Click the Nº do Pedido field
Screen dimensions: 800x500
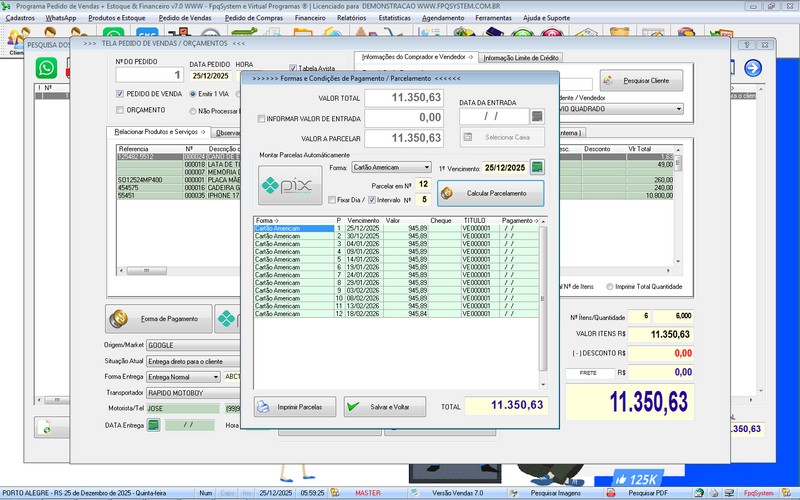149,74
